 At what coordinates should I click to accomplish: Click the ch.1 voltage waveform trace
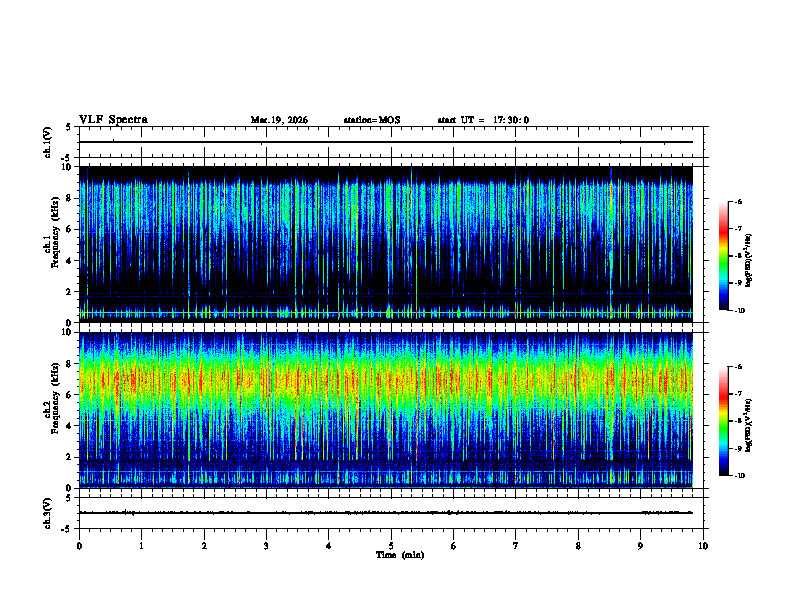pyautogui.click(x=386, y=142)
